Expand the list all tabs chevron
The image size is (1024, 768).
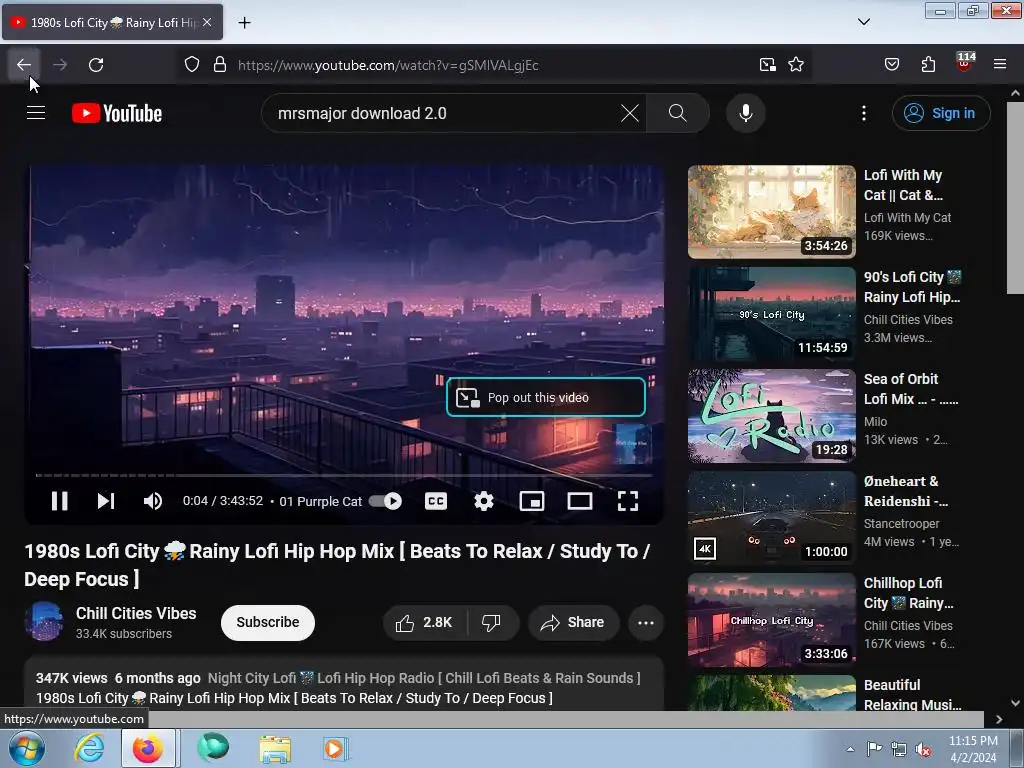point(863,22)
